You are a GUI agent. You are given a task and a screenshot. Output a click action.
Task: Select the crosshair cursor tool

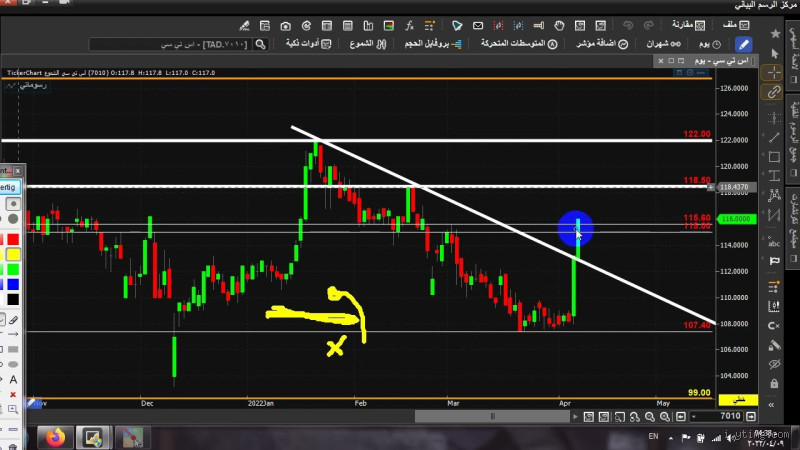pos(773,73)
